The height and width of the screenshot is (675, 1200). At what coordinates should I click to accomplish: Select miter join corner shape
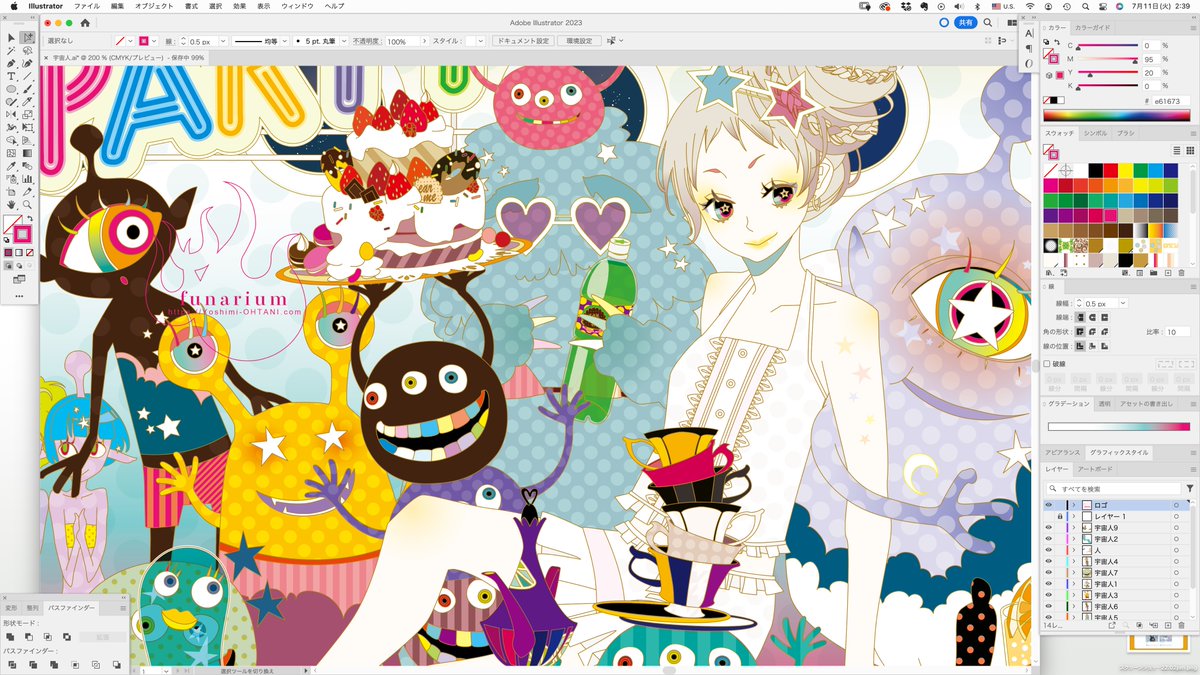point(1080,331)
